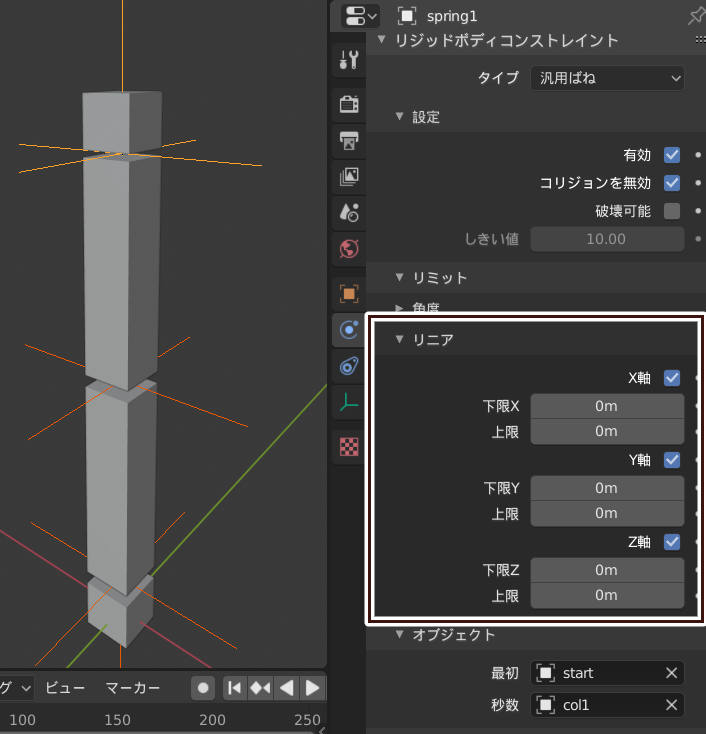This screenshot has width=706, height=734.
Task: Click the しきい値 field showing 10.00
Action: pos(607,239)
